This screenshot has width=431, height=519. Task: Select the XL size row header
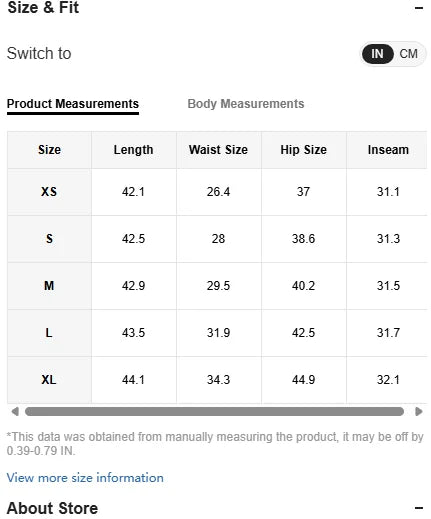(49, 380)
